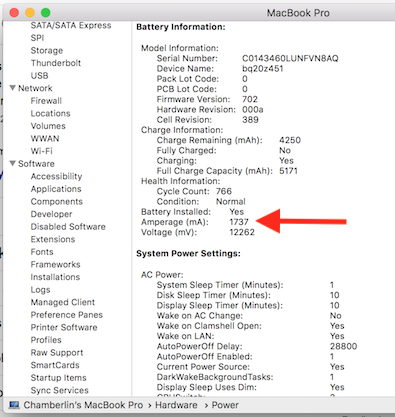The image size is (395, 417).
Task: Click the MacBook Pro window title
Action: coord(298,13)
